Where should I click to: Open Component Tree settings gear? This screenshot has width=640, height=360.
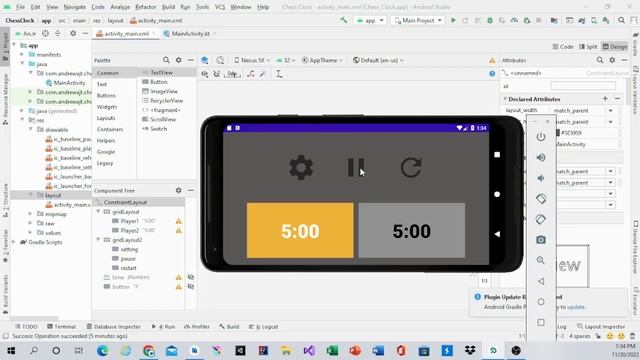pyautogui.click(x=178, y=190)
